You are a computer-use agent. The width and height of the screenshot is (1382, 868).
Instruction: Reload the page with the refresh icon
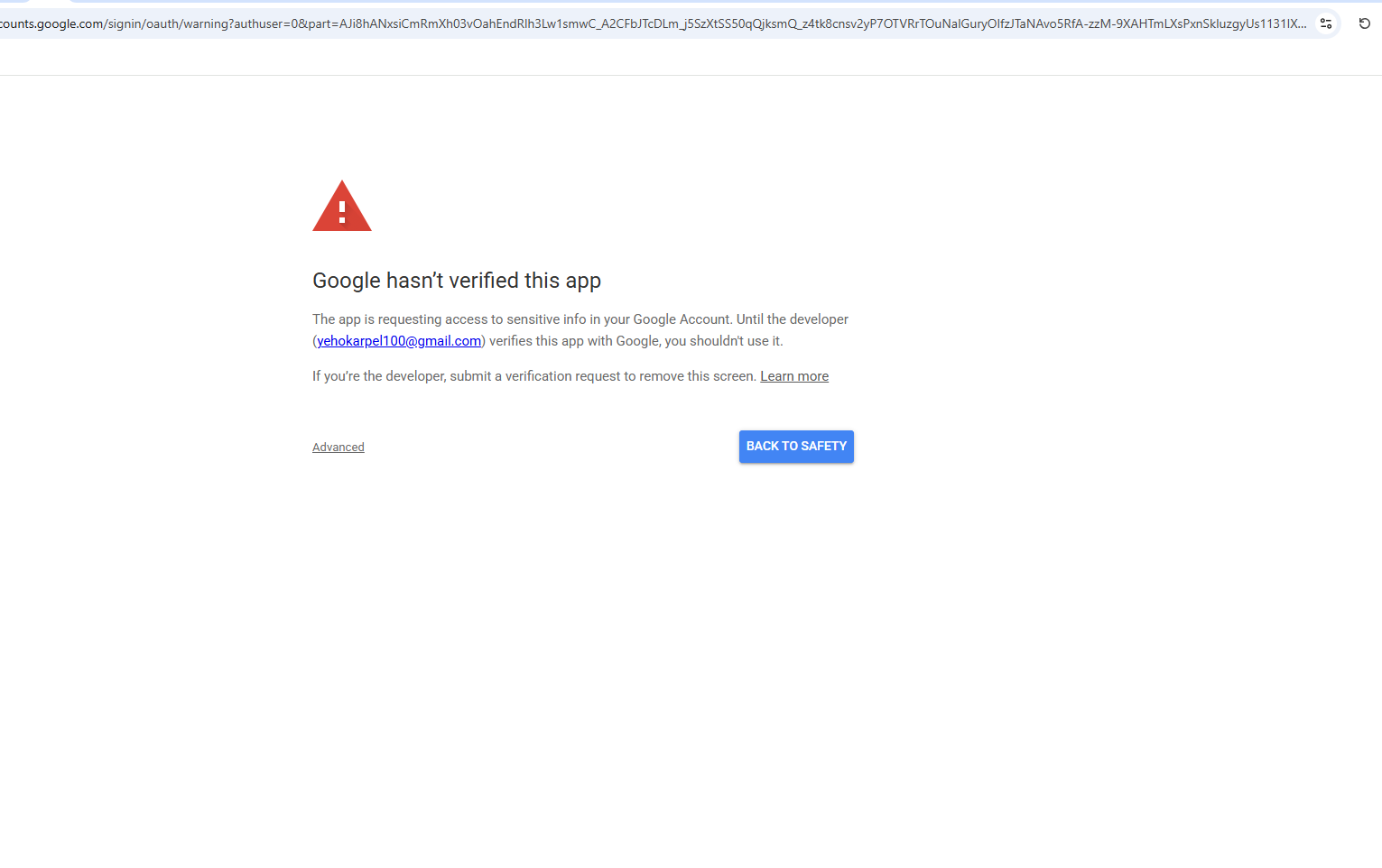coord(1364,23)
